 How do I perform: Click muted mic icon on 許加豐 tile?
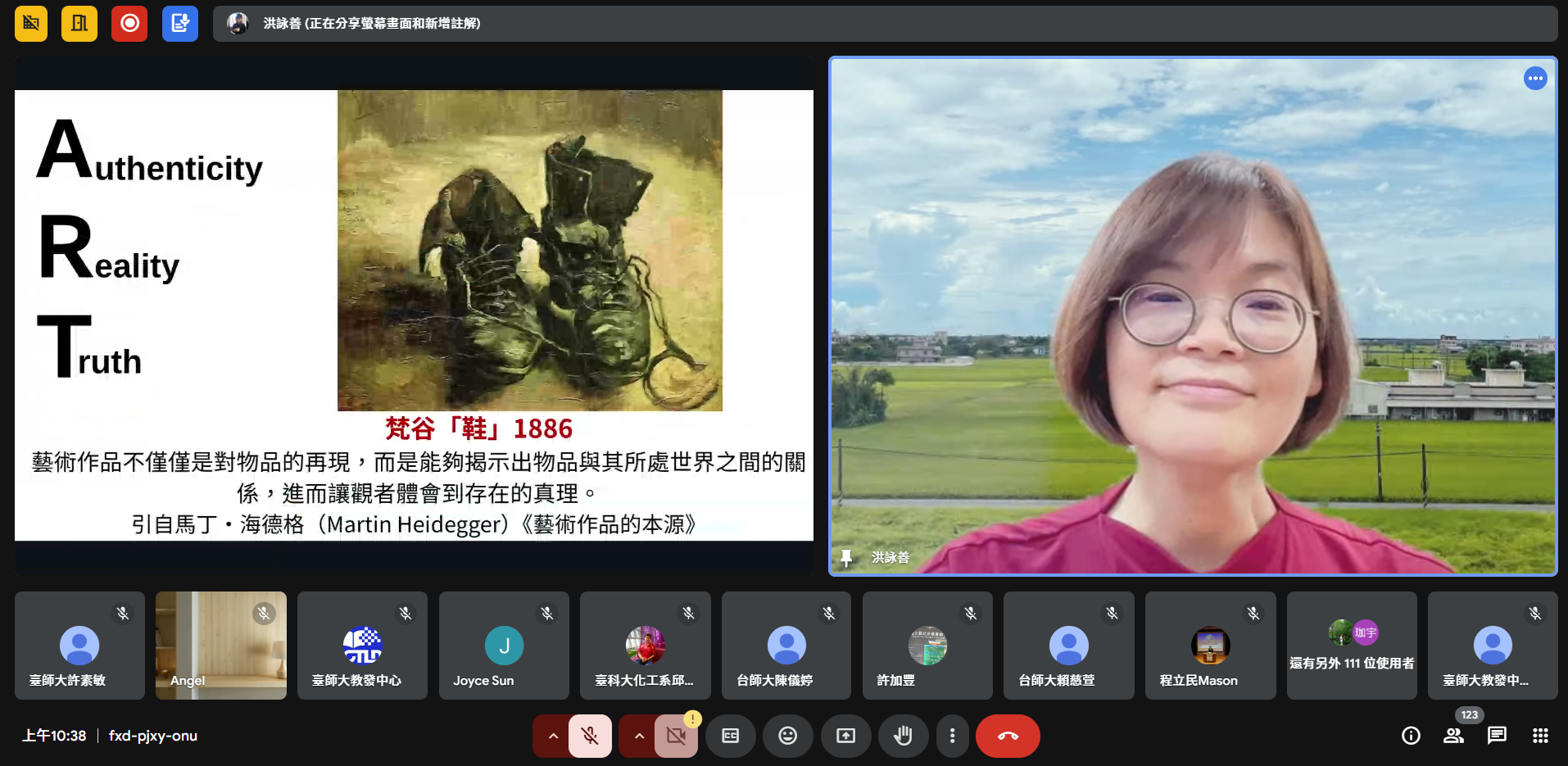[971, 614]
